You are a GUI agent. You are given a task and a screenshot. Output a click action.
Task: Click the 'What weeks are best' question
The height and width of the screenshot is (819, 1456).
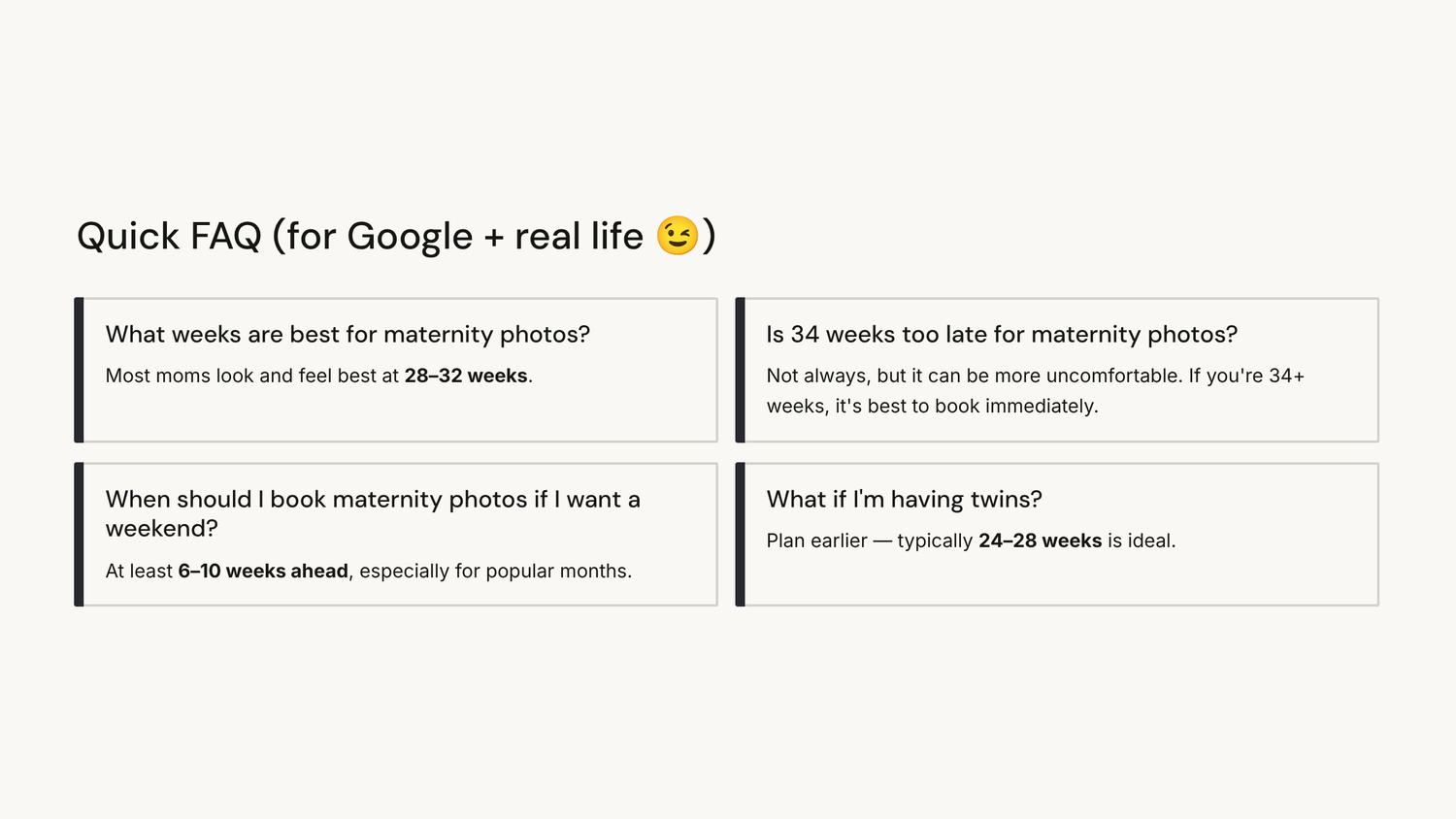pyautogui.click(x=347, y=334)
